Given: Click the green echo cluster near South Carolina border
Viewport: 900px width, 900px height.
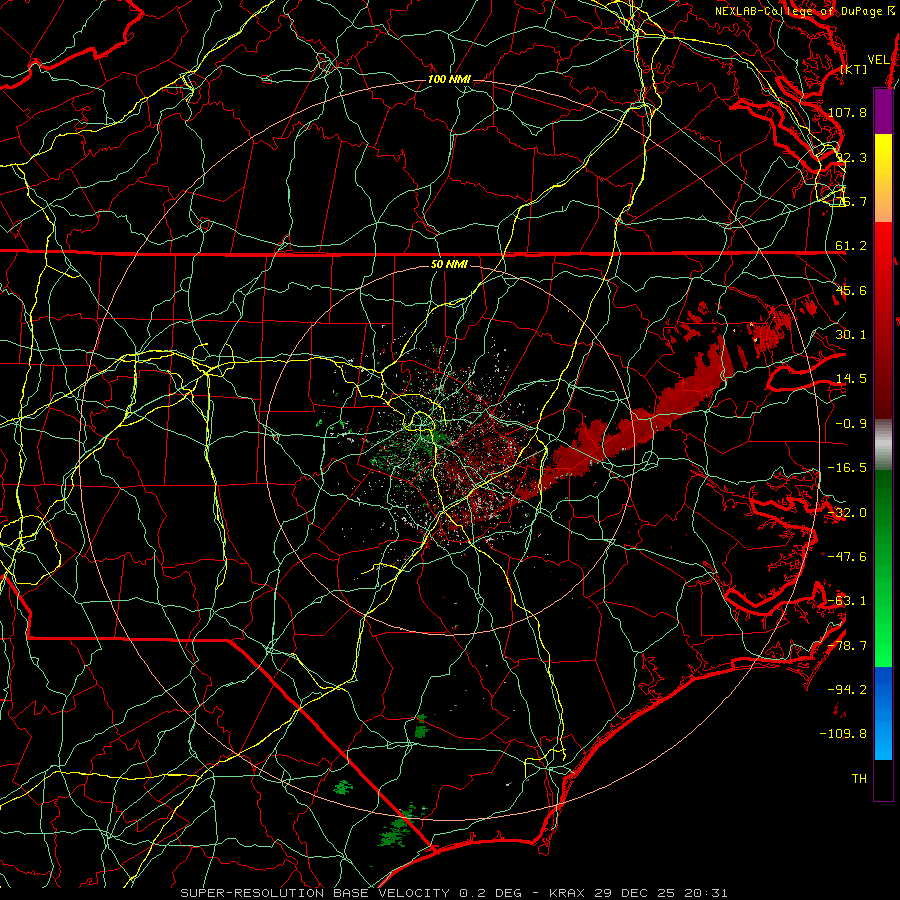Looking at the screenshot, I should point(399,829).
